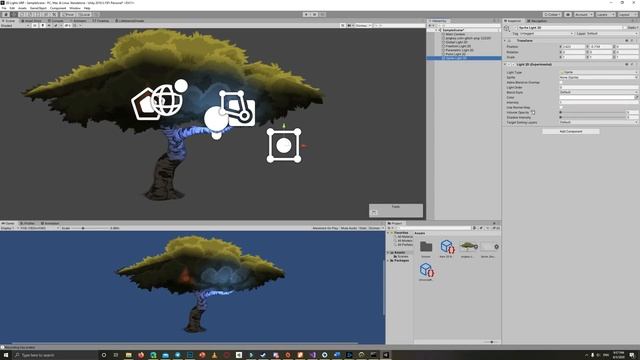Open the Account dropdown

583,14
